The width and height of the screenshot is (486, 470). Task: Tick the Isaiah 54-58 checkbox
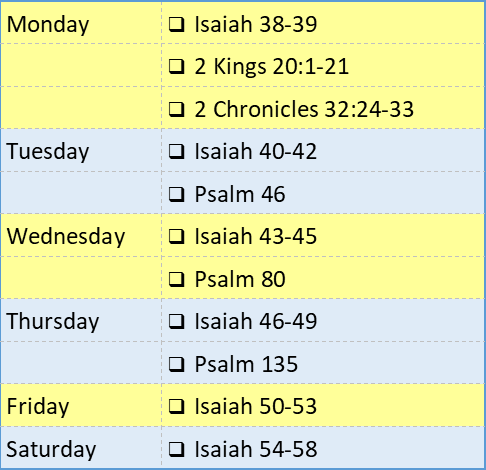point(176,449)
